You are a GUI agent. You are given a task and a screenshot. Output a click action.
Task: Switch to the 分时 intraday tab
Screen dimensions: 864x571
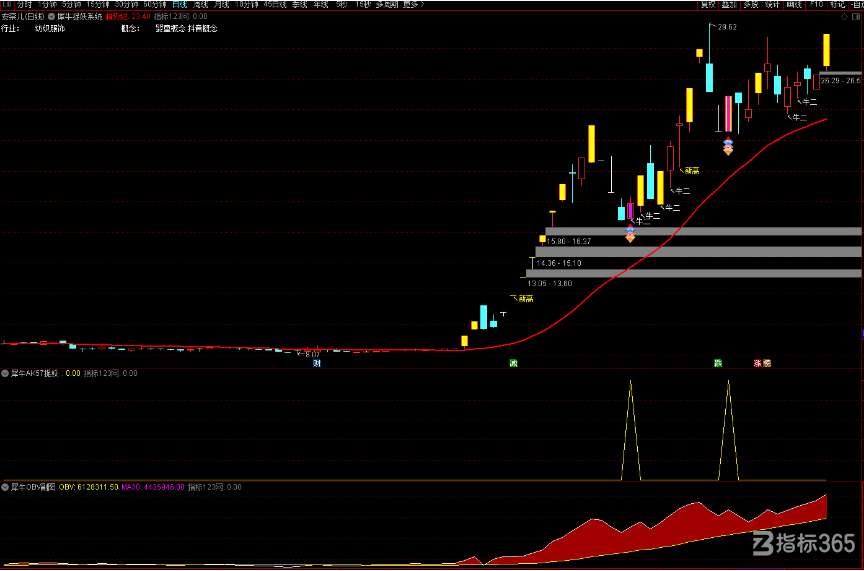[x=25, y=4]
